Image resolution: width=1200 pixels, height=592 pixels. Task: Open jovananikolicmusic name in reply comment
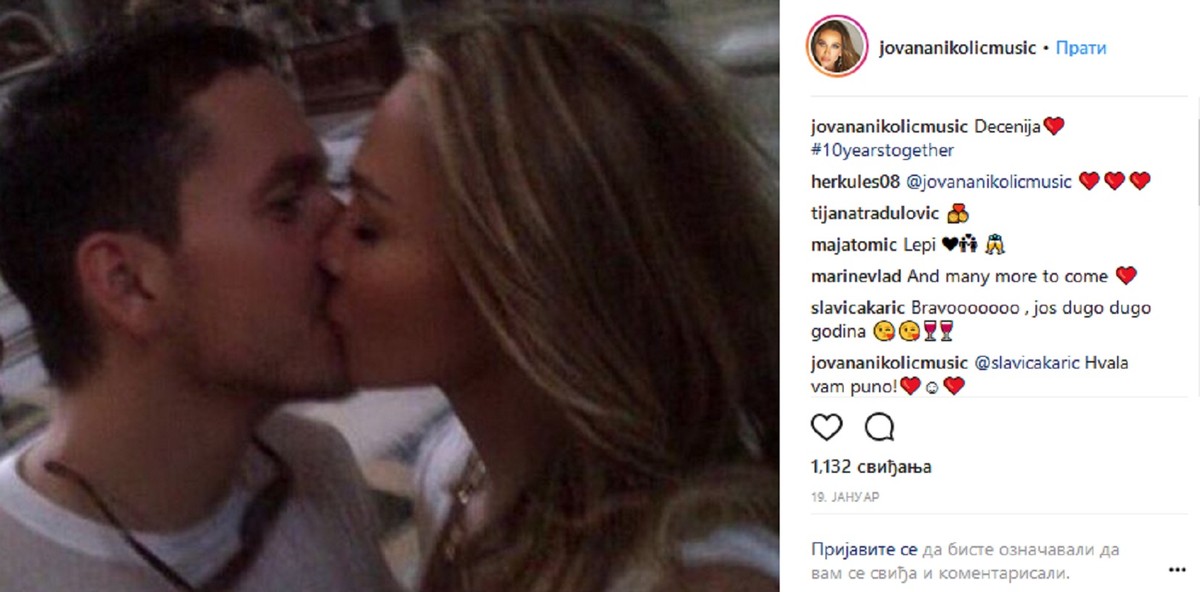tap(888, 363)
